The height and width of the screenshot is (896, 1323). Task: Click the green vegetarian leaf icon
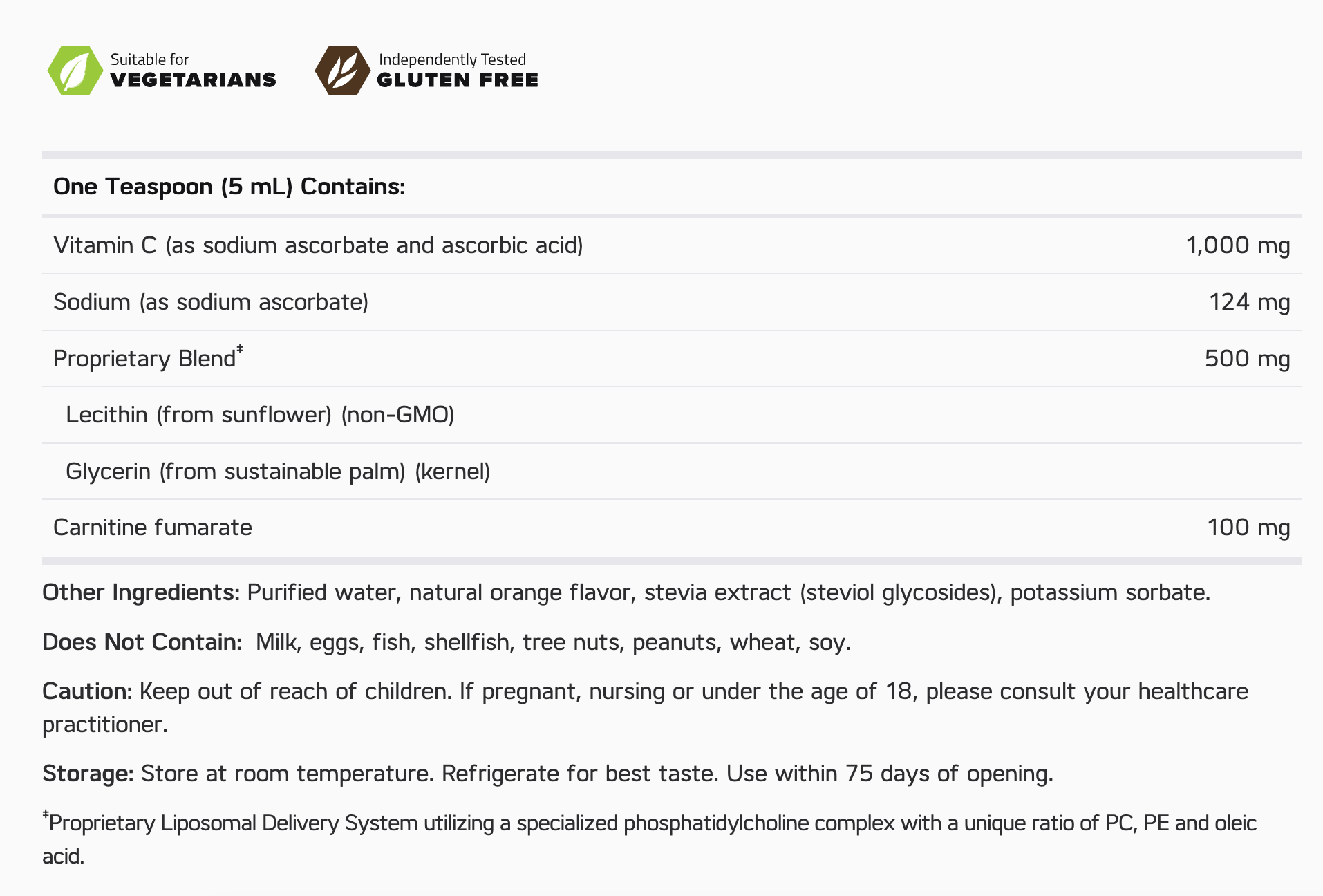[x=75, y=71]
